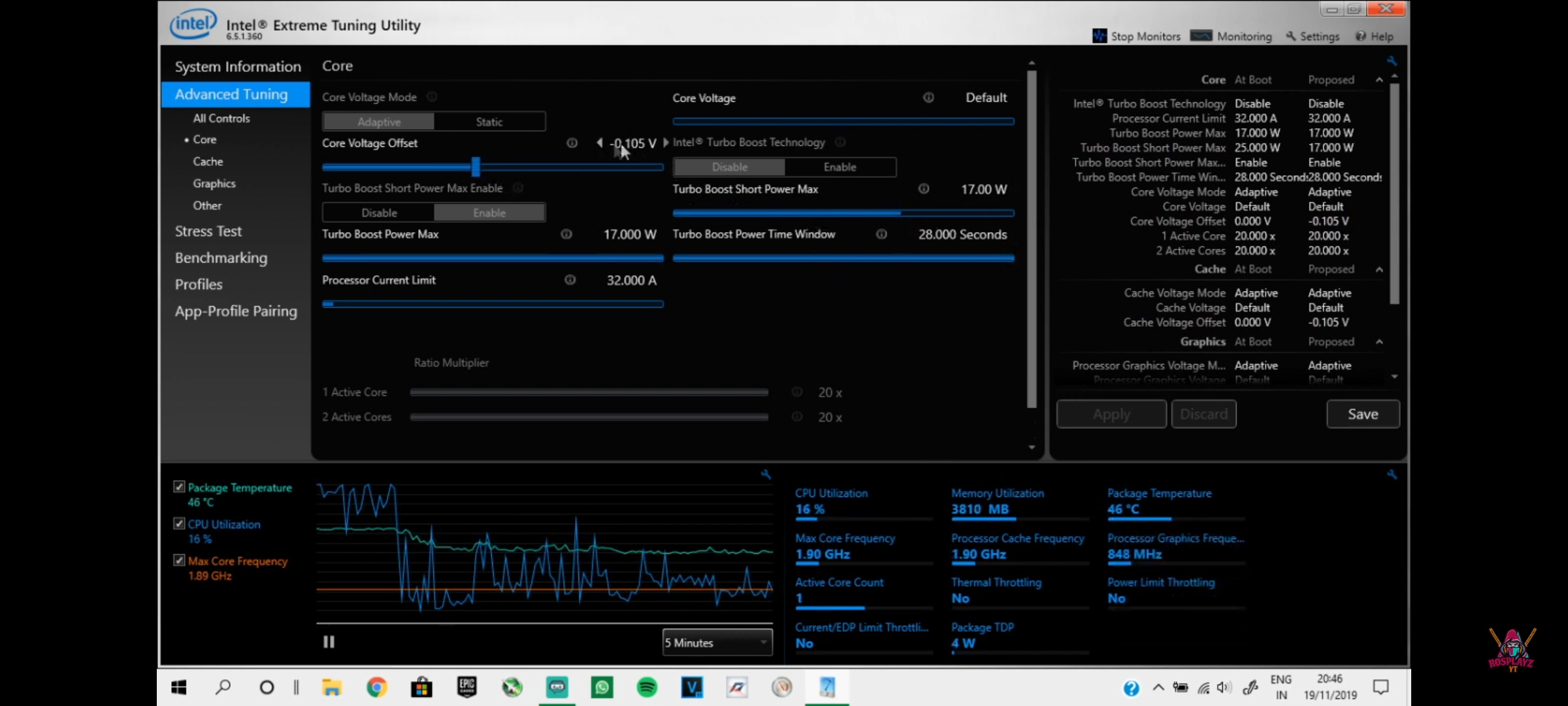Pause the live performance graph
The height and width of the screenshot is (706, 1568).
328,641
